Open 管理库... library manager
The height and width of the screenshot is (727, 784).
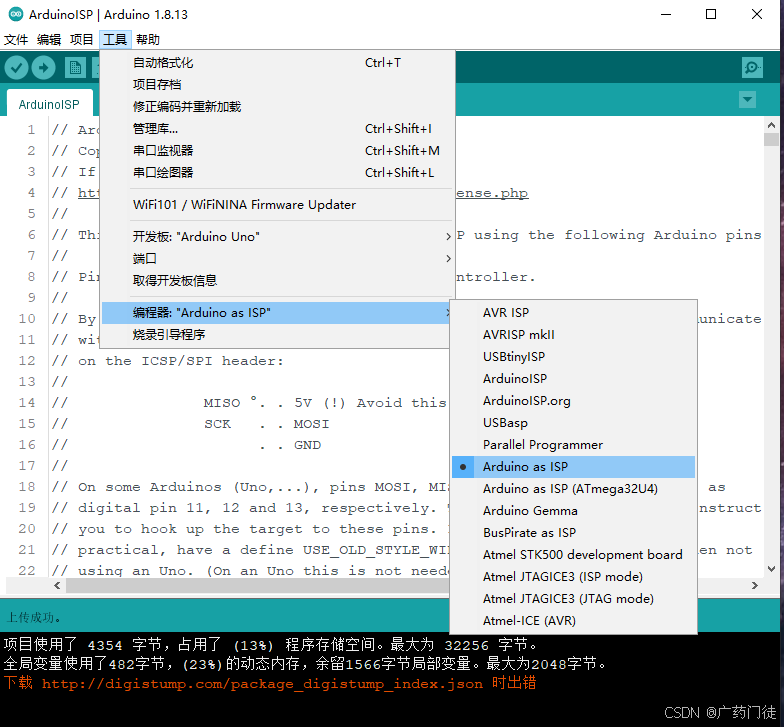[278, 128]
